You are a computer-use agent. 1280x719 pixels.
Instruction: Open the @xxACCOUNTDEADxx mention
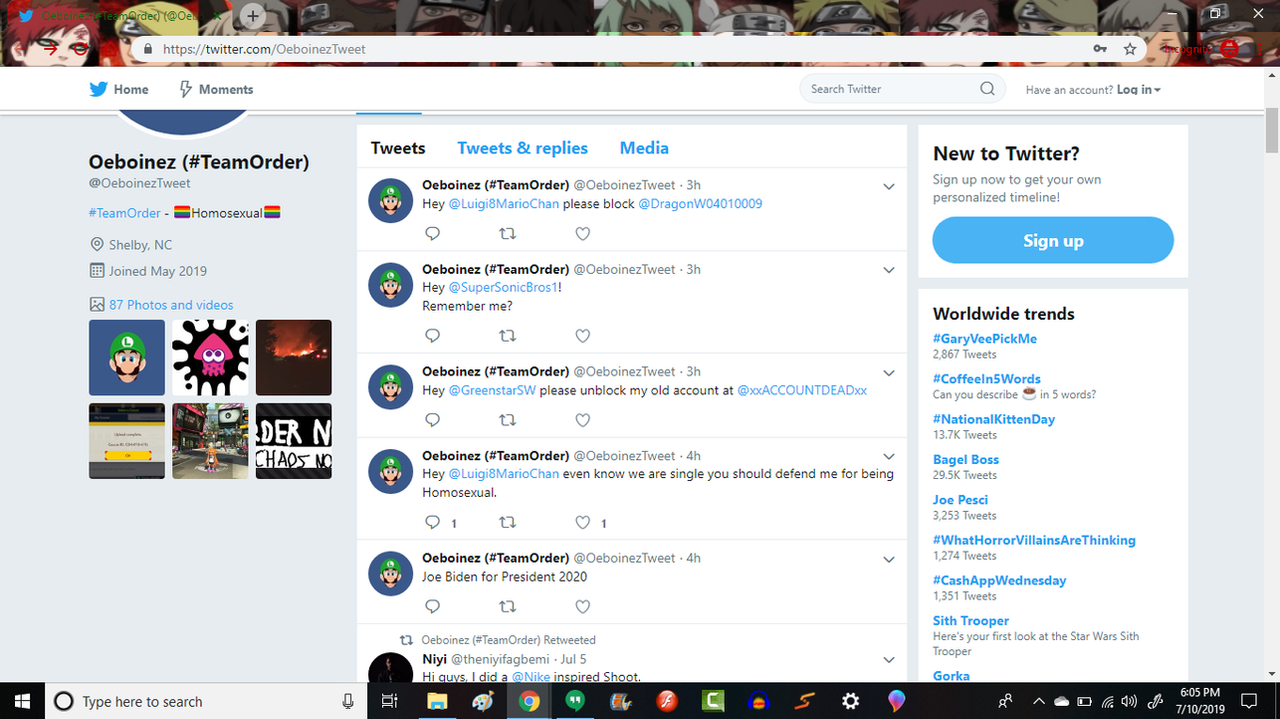[x=802, y=390]
